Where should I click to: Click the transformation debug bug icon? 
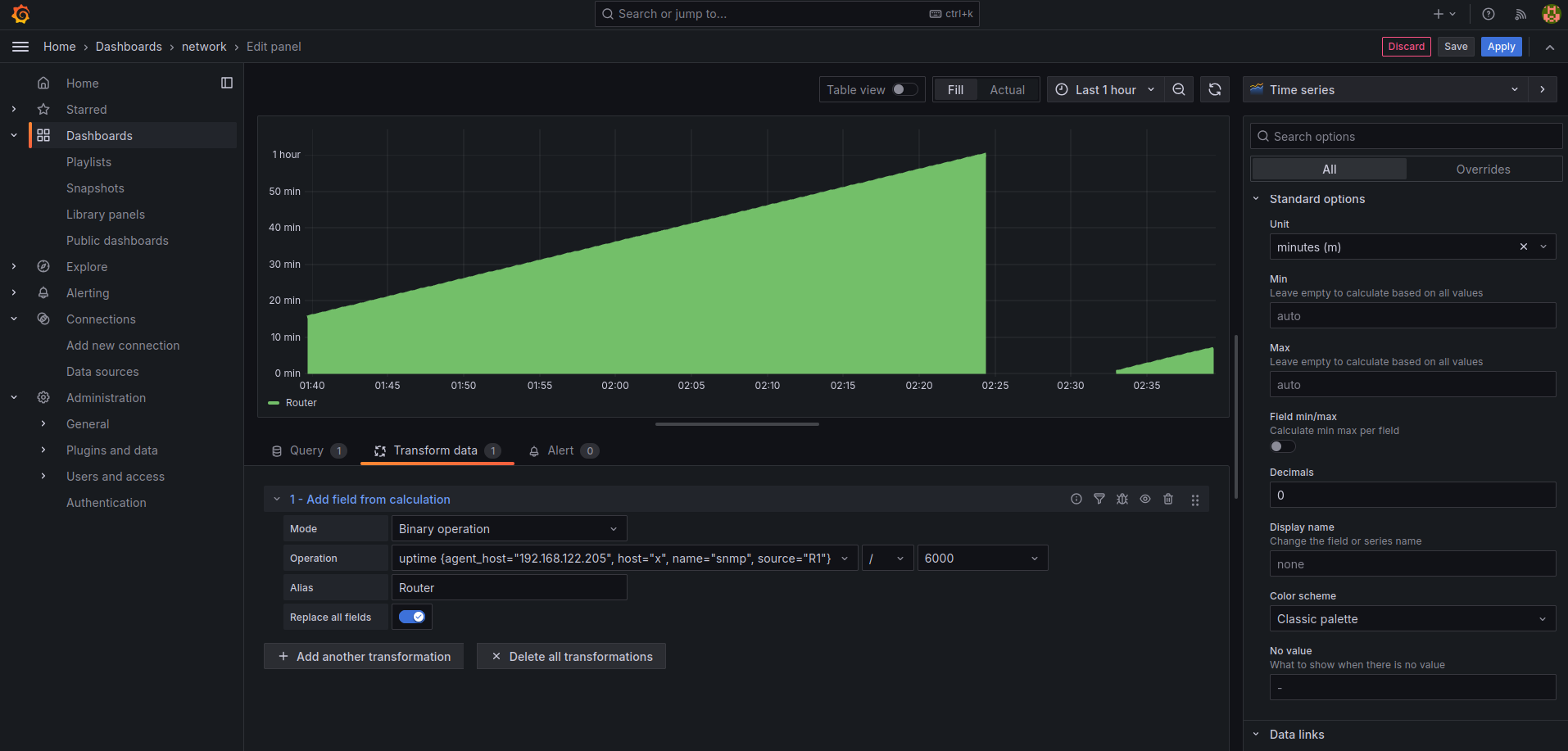1122,499
